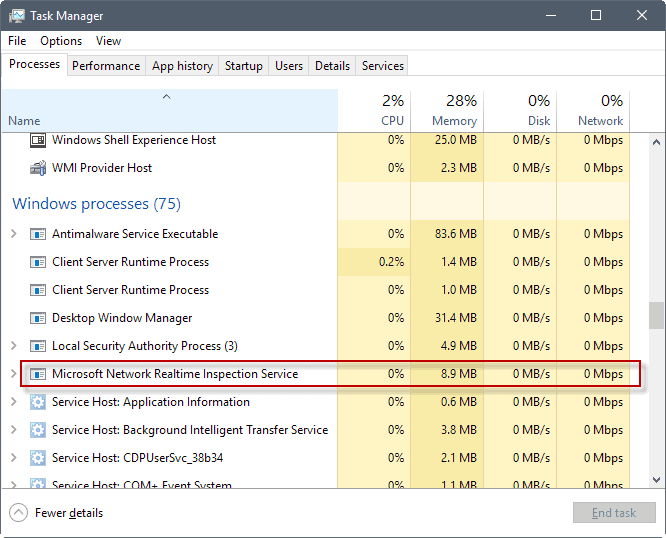Click the 31.4 MB memory value

pos(456,318)
